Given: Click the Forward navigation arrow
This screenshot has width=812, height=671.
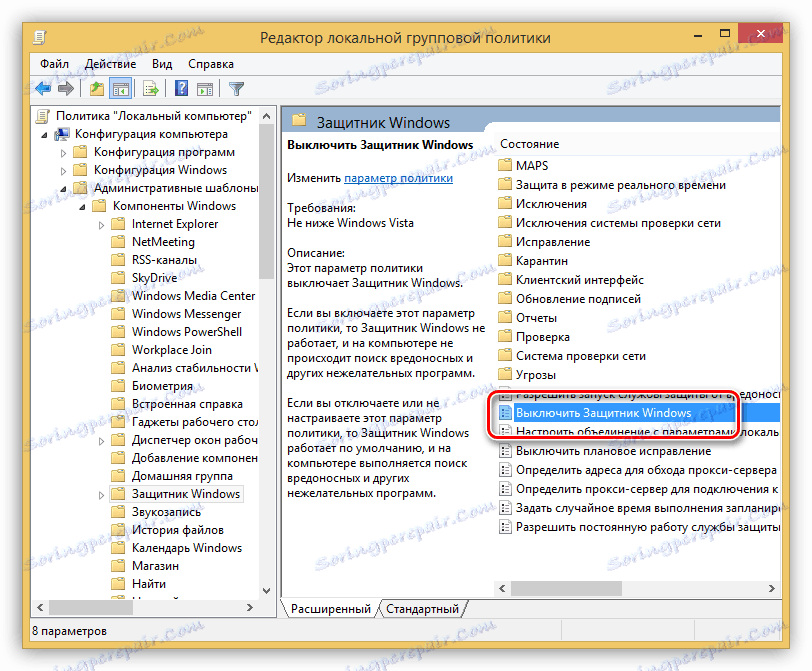Looking at the screenshot, I should 65,88.
